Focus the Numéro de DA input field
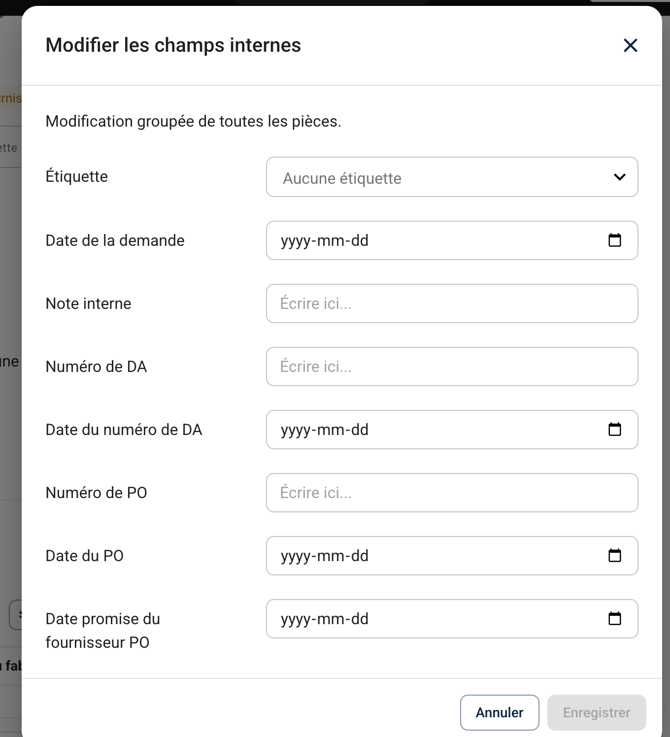Screen dimensions: 670x737 tap(451, 366)
